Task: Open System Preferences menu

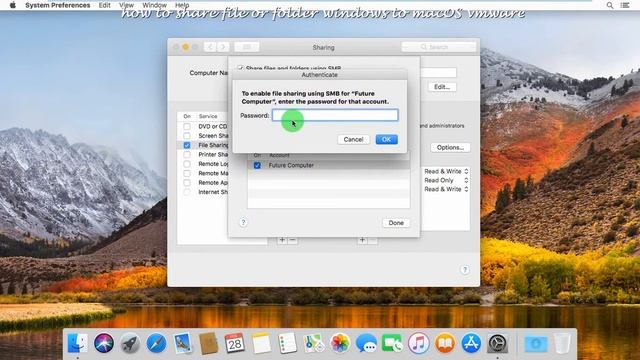Action: [x=58, y=5]
